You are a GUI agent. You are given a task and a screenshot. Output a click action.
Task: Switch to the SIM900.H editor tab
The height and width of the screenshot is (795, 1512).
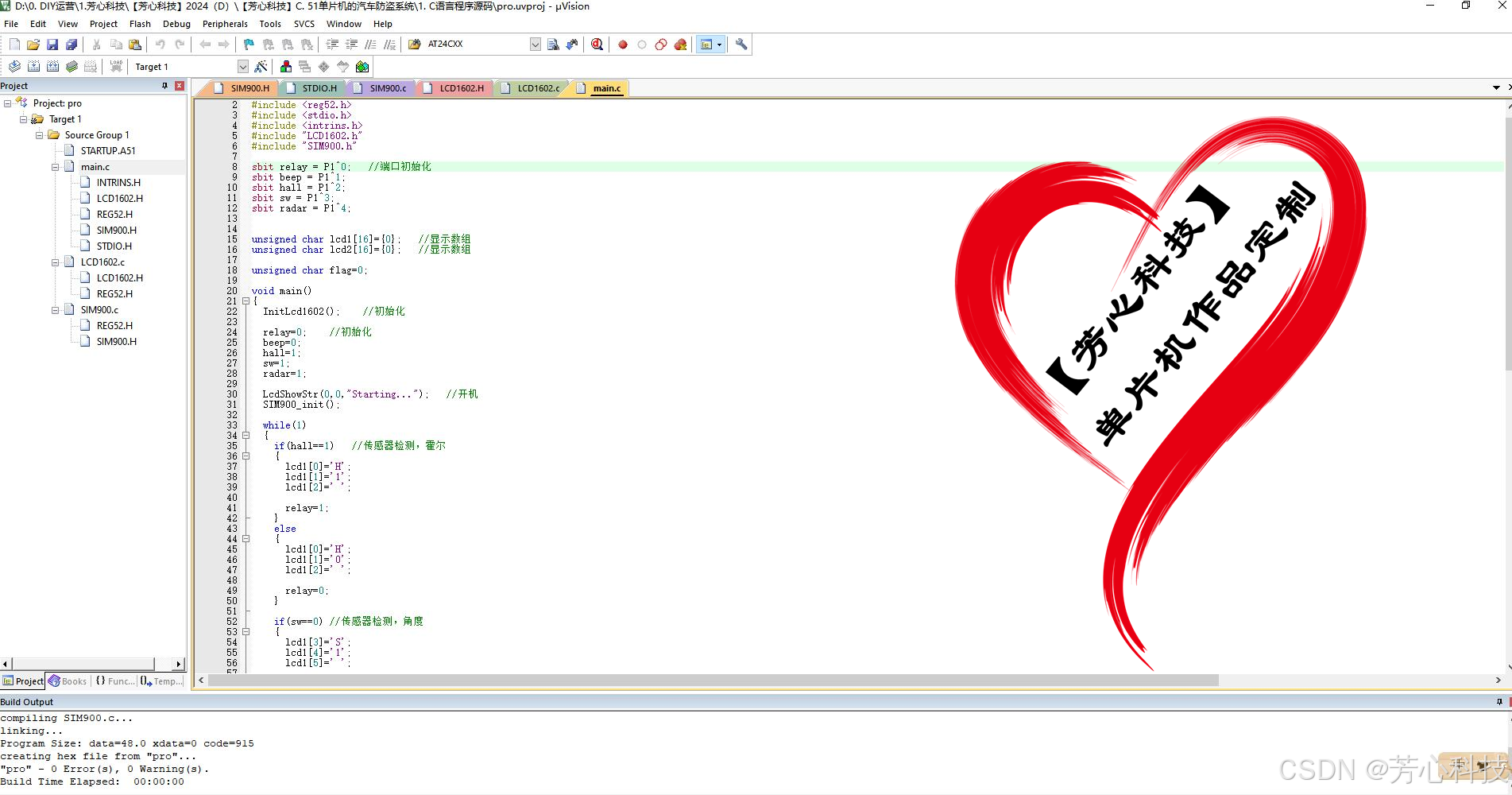242,88
